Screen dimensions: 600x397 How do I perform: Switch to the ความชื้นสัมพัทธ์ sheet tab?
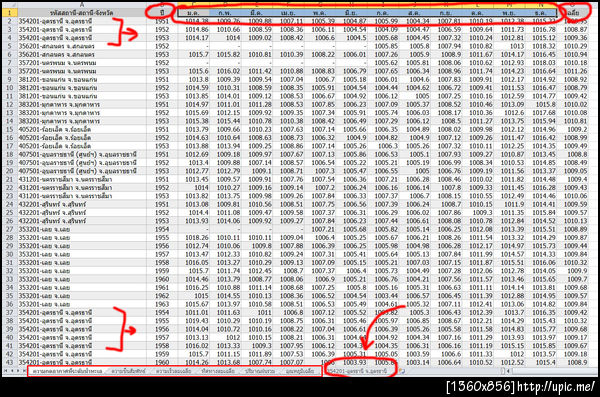click(x=129, y=371)
